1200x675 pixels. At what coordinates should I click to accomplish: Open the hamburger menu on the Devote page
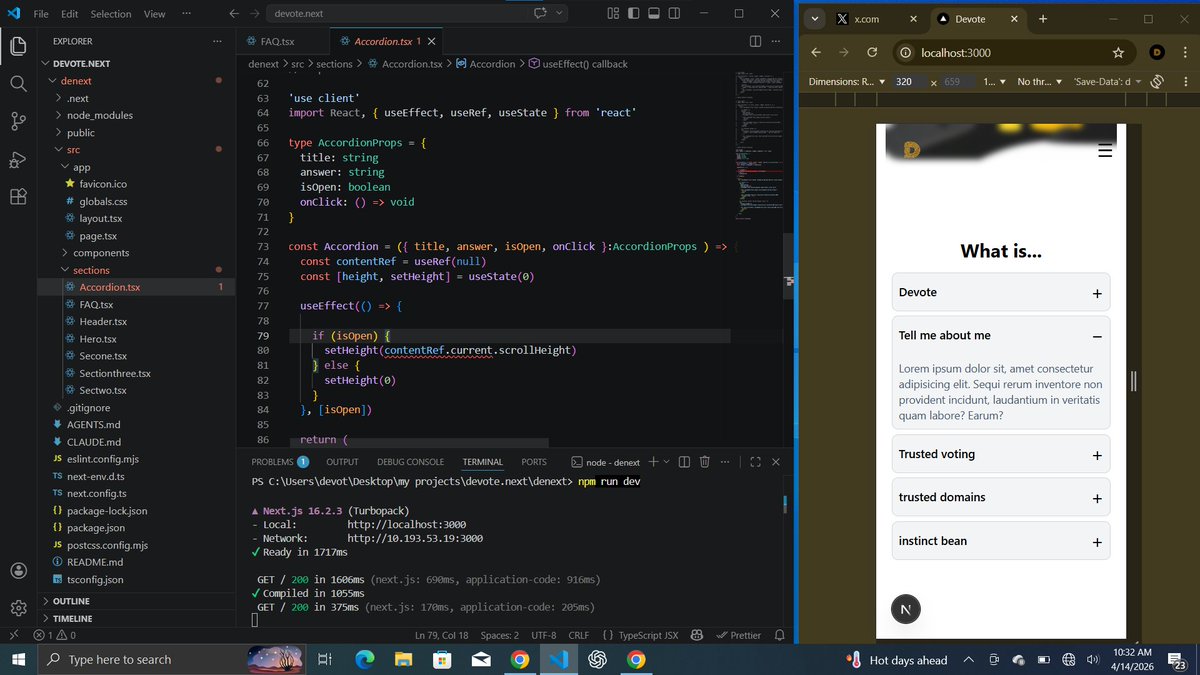pyautogui.click(x=1105, y=151)
